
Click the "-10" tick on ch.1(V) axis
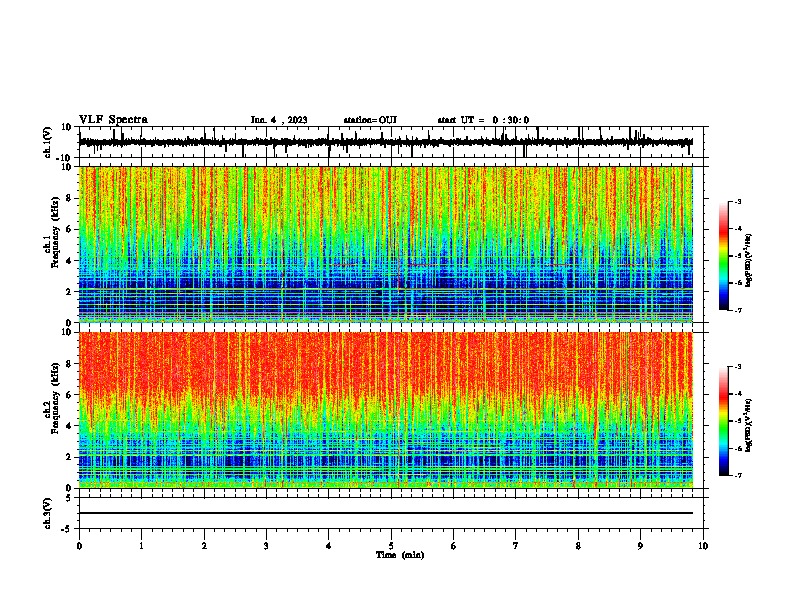pyautogui.click(x=64, y=158)
